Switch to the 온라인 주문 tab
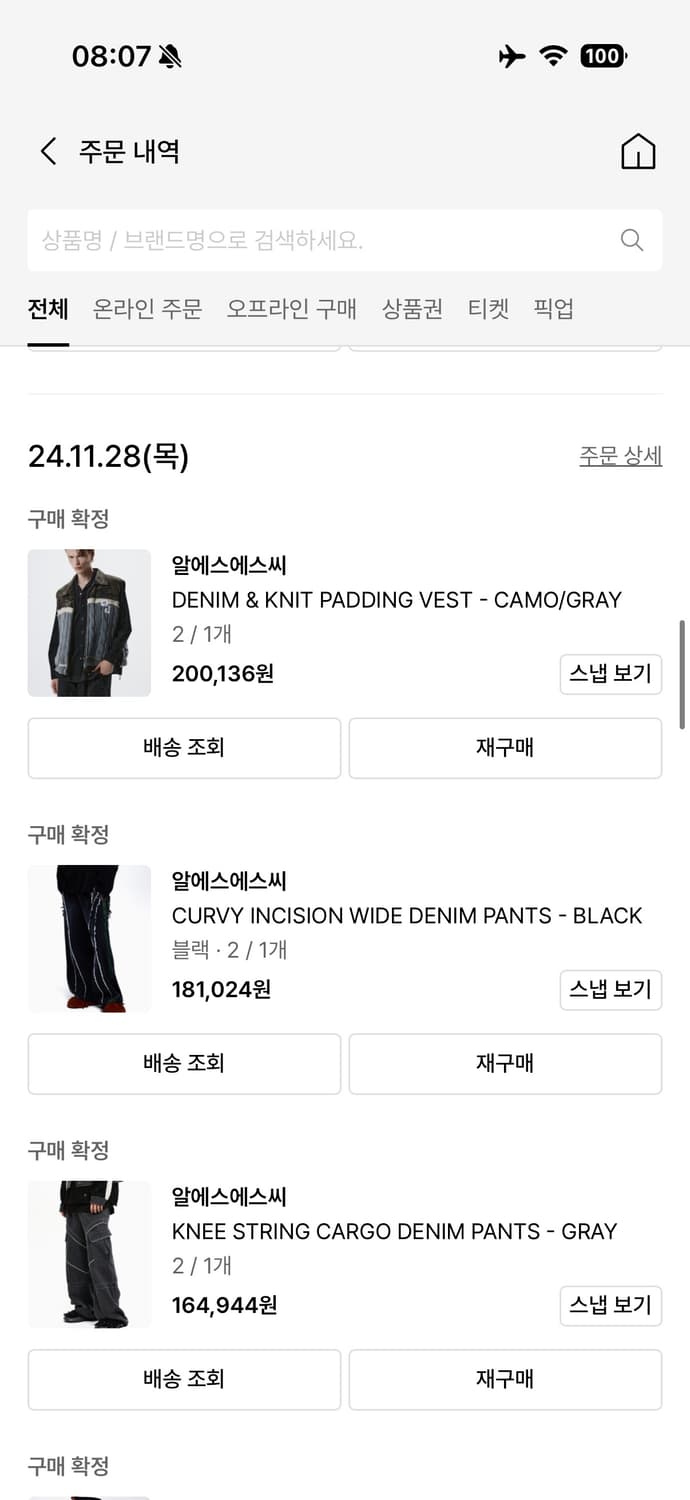 [x=146, y=310]
